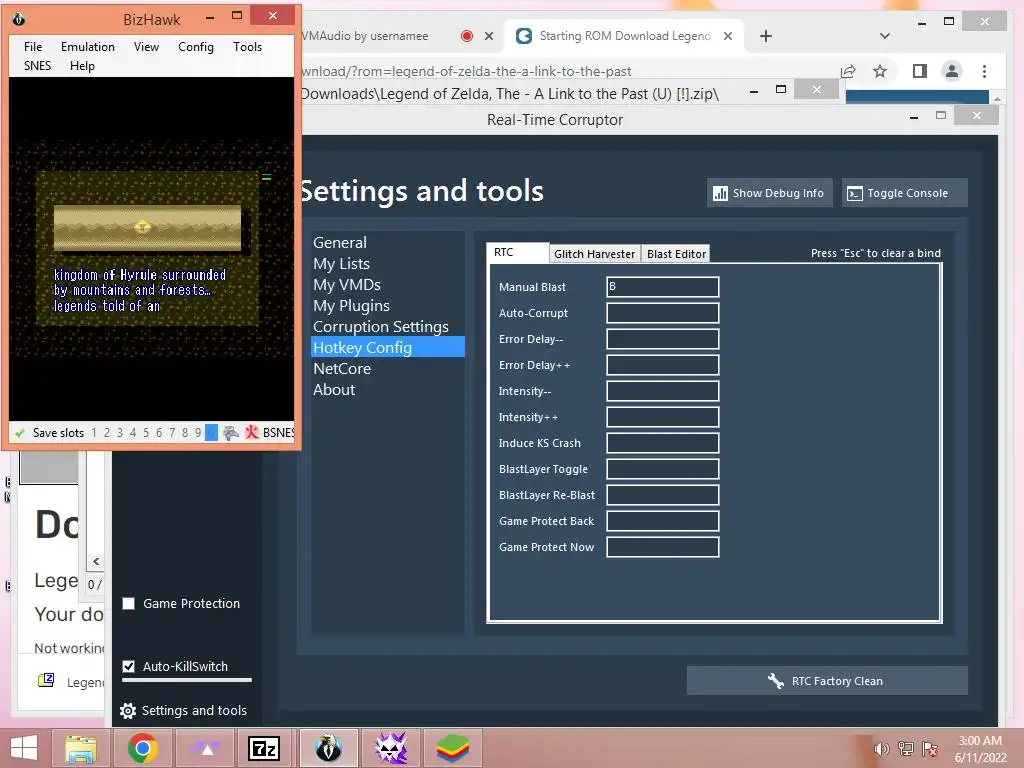This screenshot has height=768, width=1024.
Task: Open the BizHawk View menu
Action: coord(146,46)
